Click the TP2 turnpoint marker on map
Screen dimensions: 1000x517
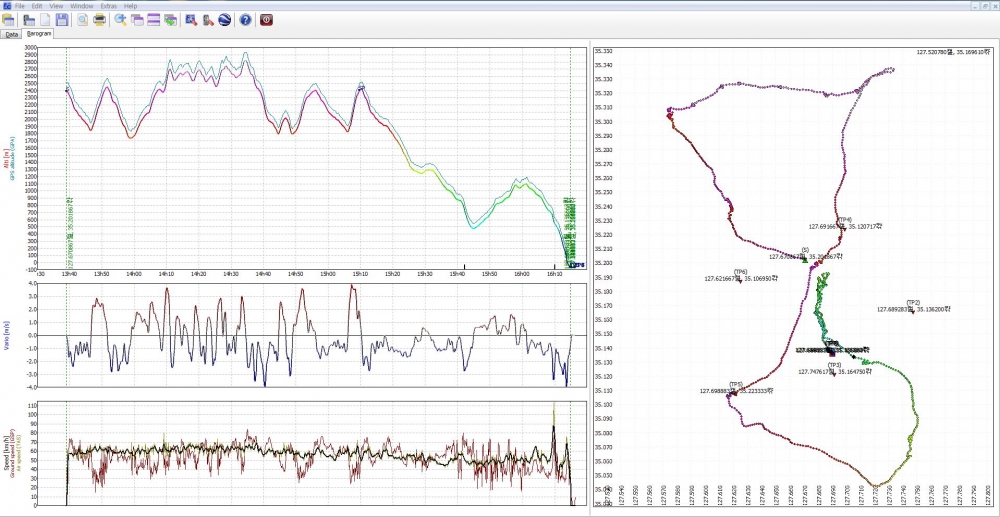pos(913,310)
